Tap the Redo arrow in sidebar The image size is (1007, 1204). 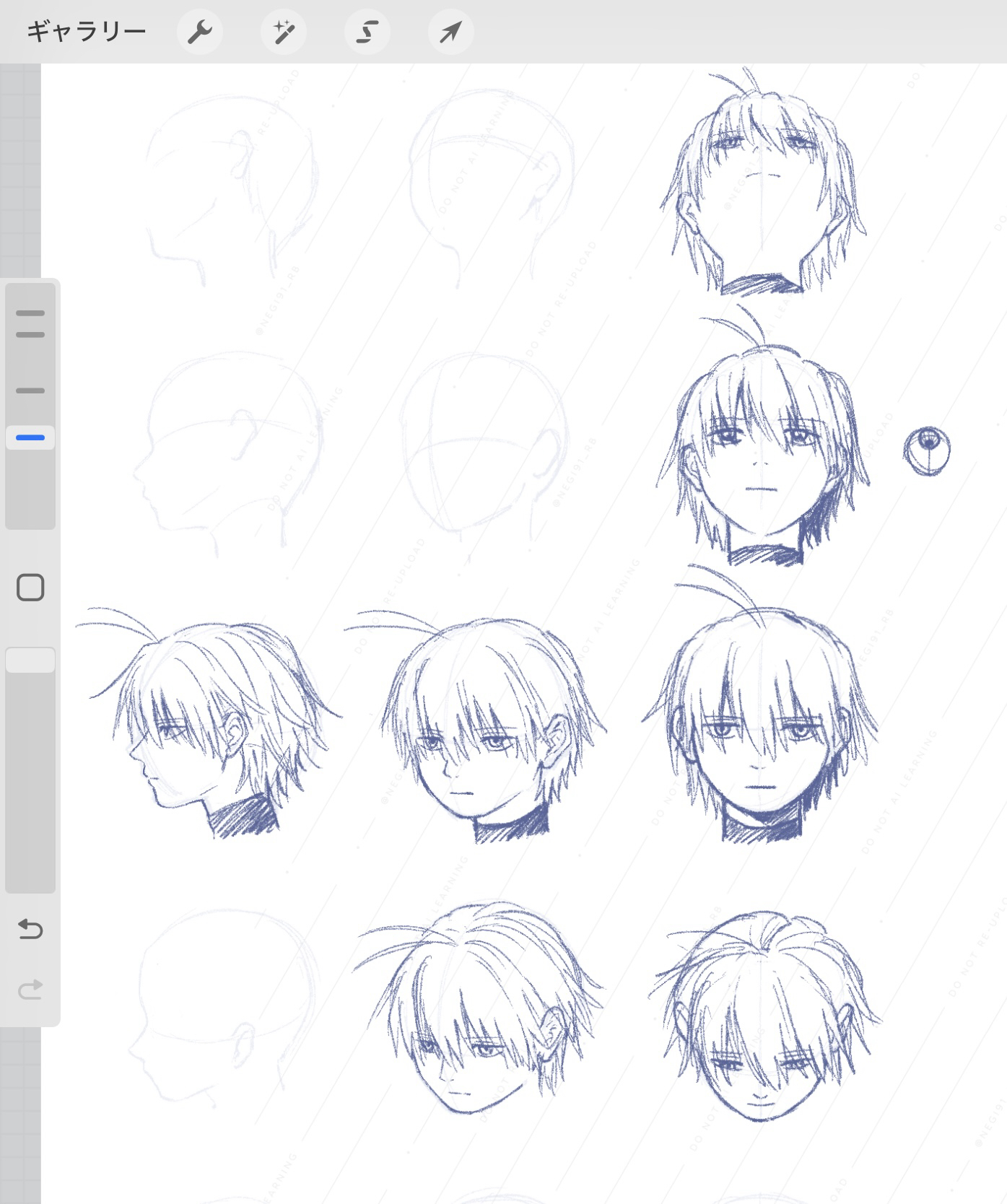30,989
